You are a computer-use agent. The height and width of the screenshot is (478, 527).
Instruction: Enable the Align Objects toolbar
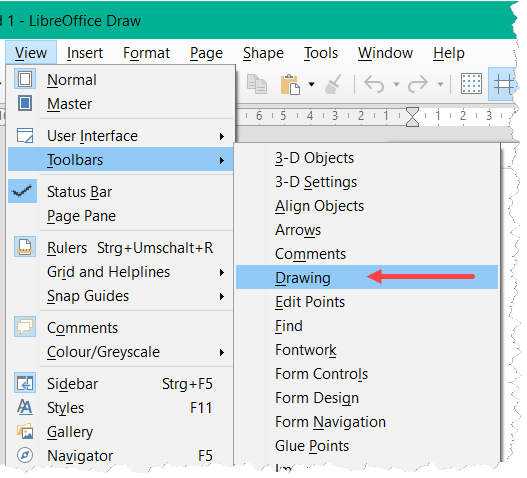coord(367,206)
